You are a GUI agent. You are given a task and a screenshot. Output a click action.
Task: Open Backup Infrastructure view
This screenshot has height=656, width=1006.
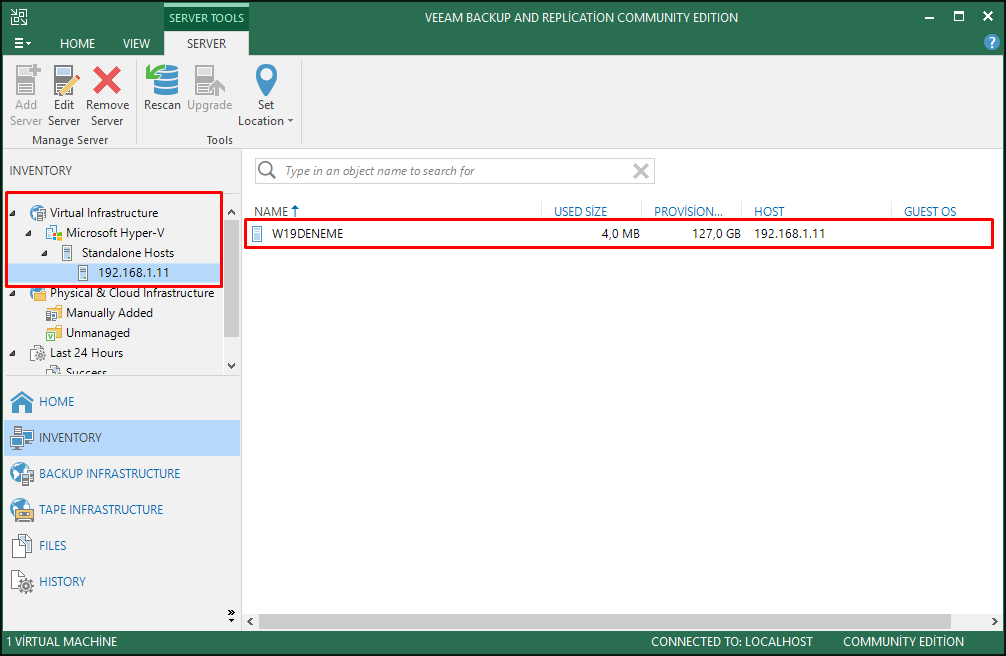110,474
